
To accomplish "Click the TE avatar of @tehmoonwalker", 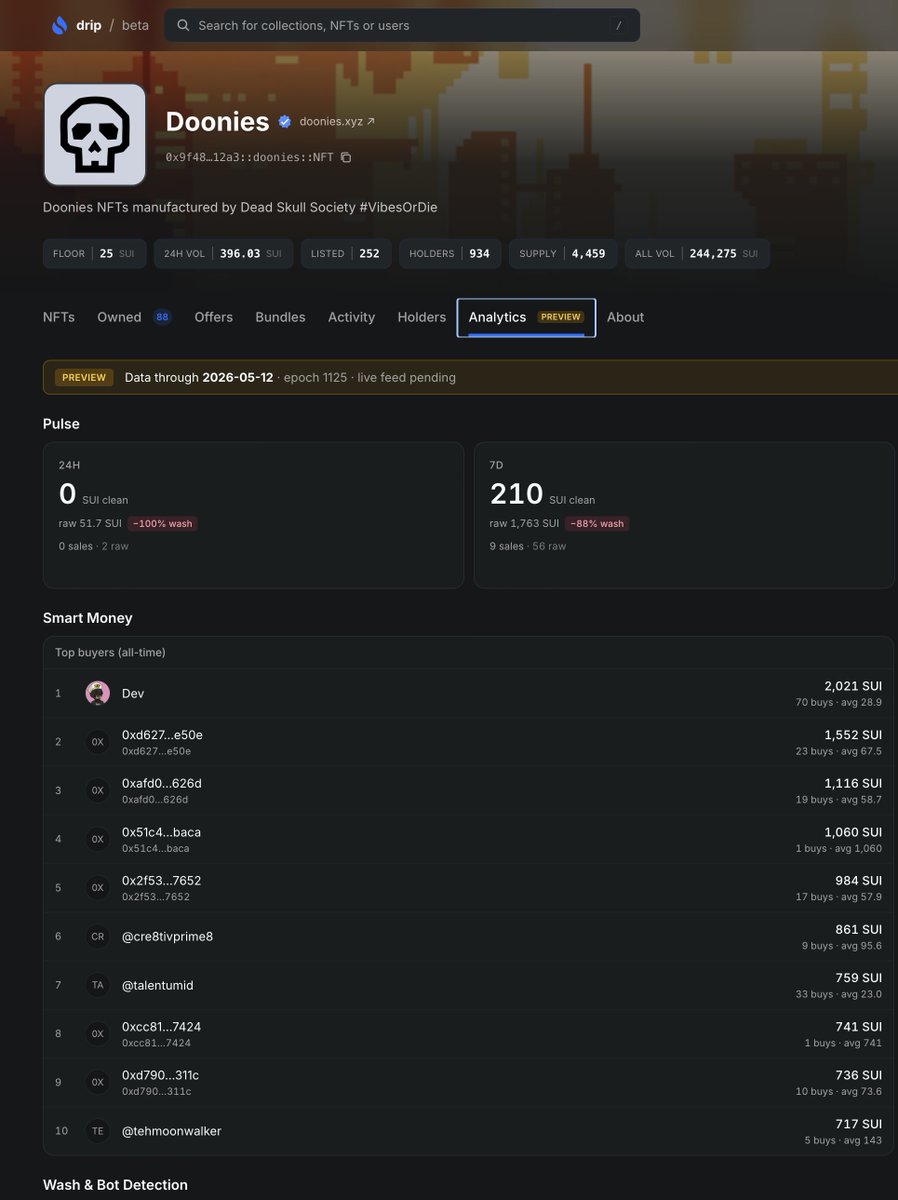I will (x=97, y=1131).
